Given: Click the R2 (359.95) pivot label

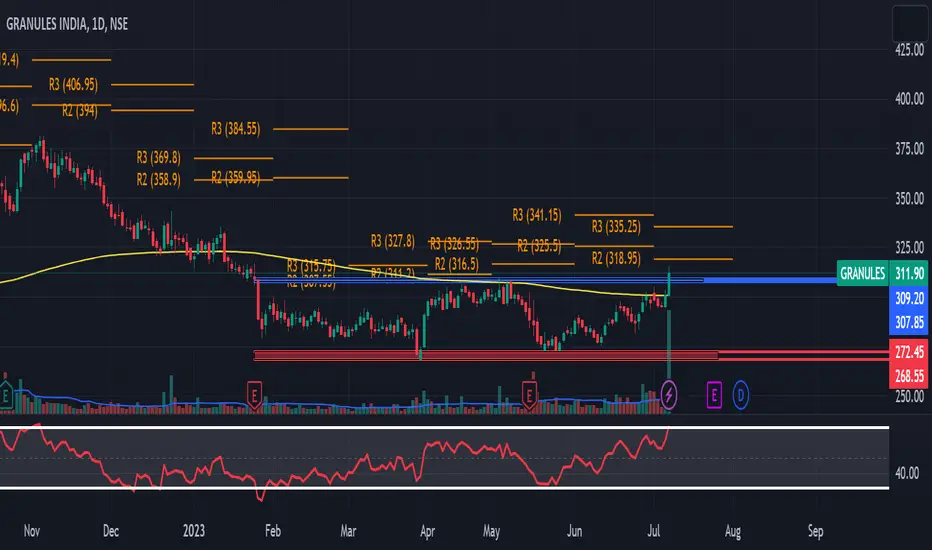Looking at the screenshot, I should 235,178.
